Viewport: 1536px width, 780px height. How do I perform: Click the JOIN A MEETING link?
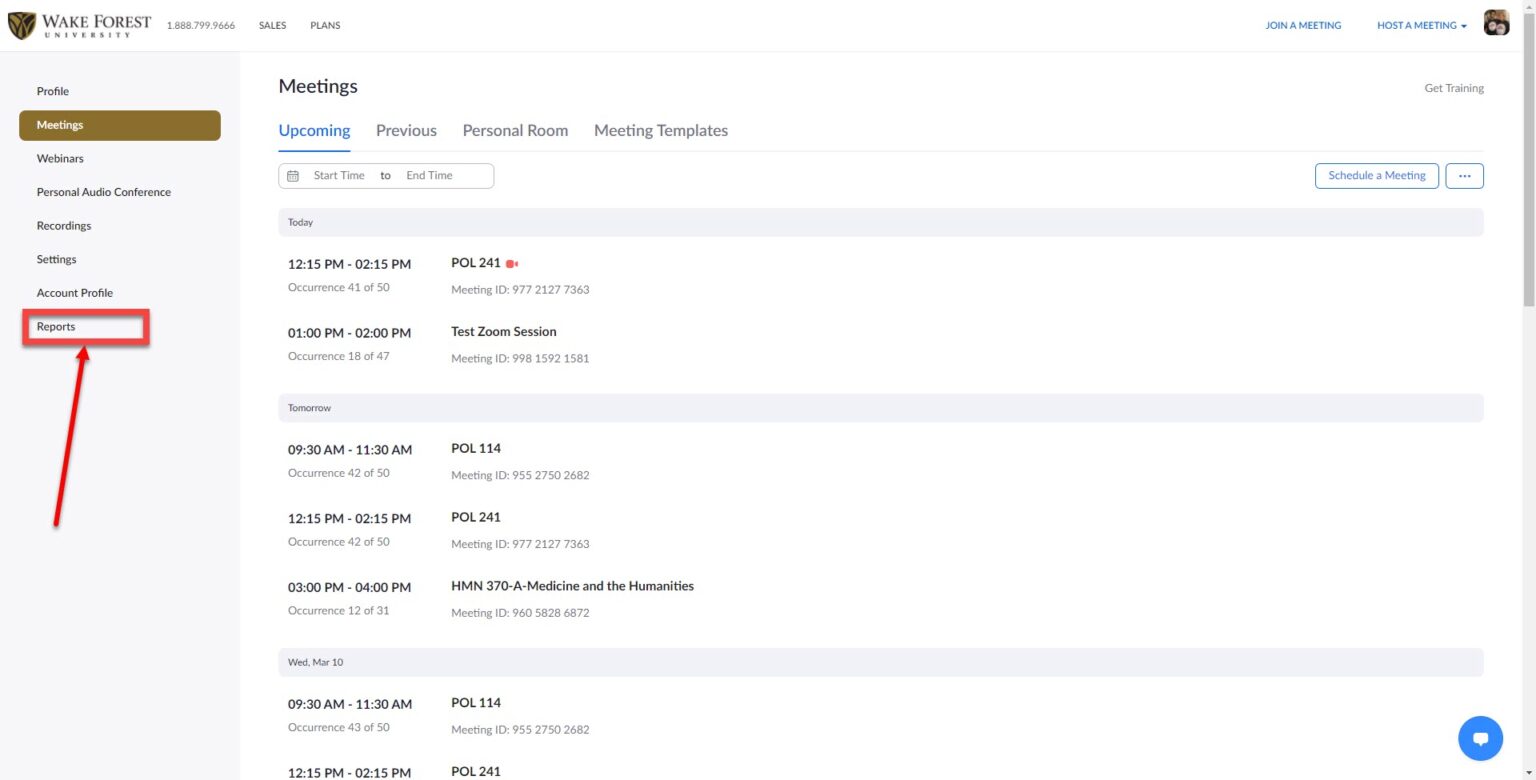coord(1303,25)
